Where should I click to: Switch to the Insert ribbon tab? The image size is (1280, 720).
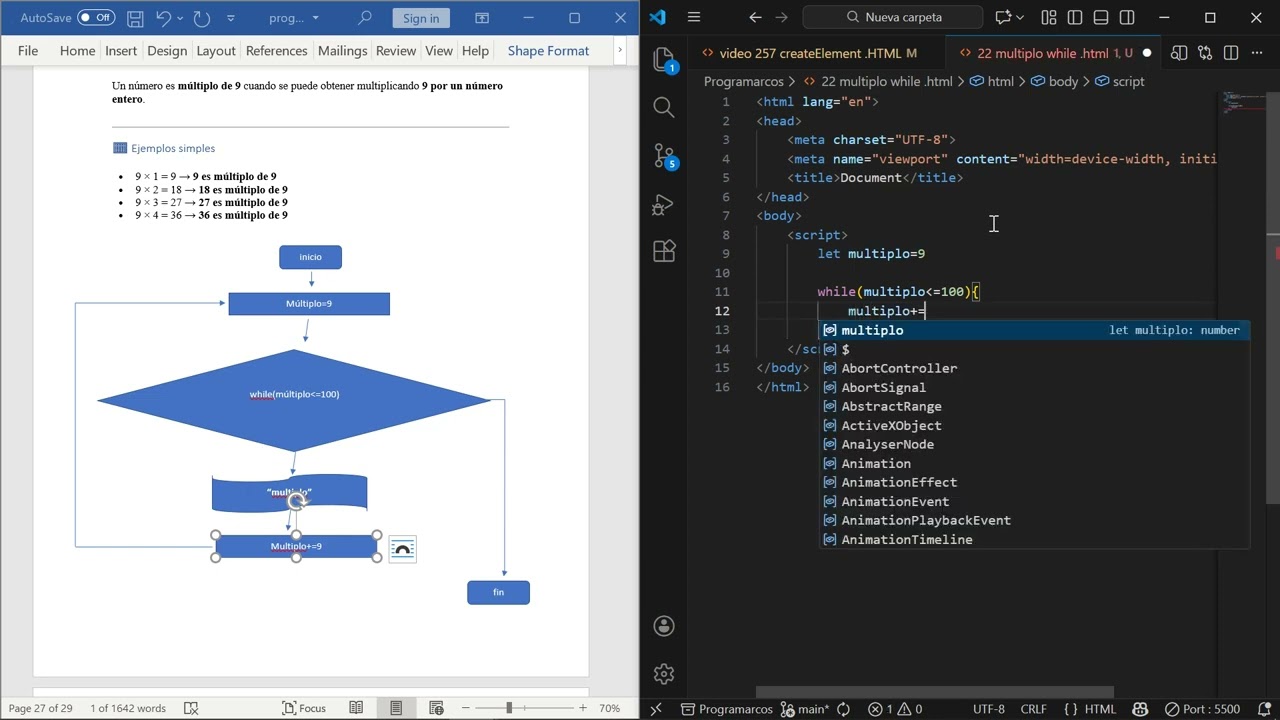(121, 51)
